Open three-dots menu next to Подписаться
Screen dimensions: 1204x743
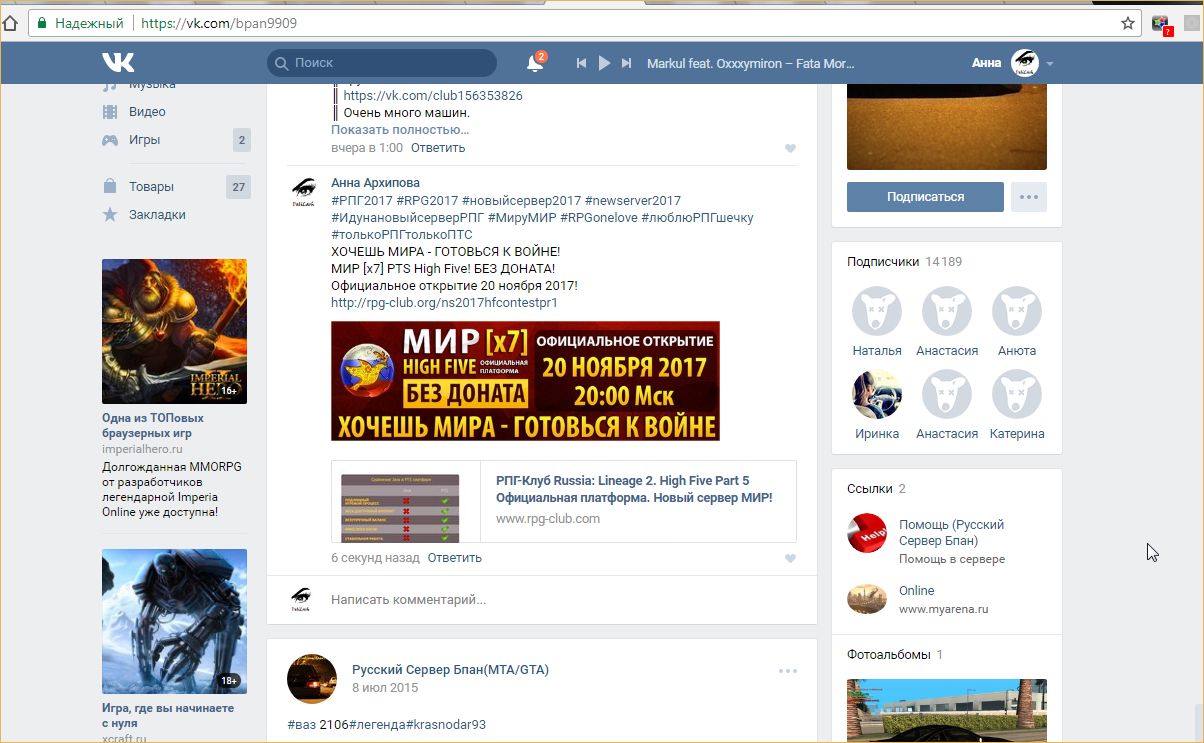point(1029,197)
